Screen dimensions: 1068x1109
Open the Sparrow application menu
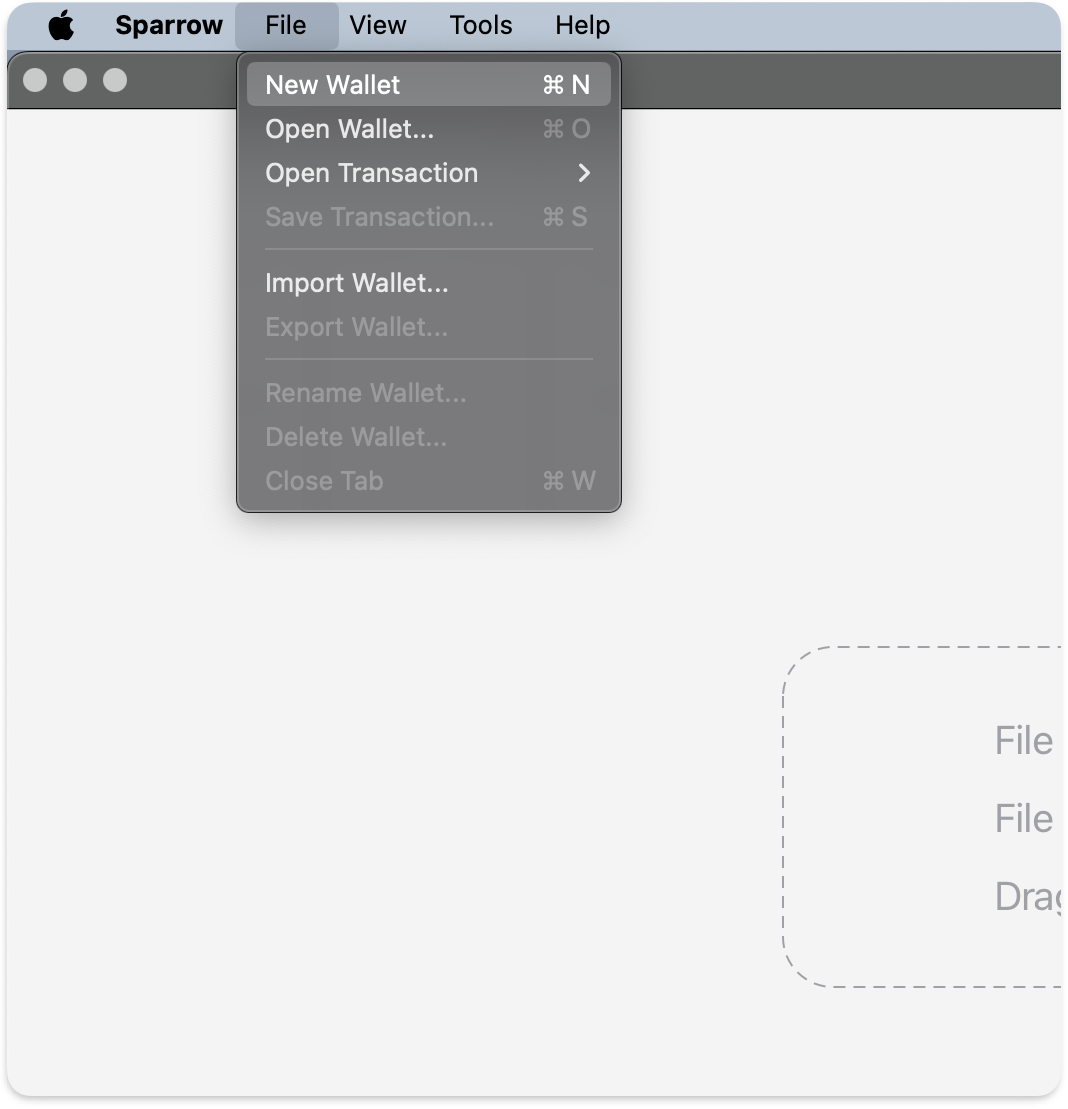click(168, 26)
